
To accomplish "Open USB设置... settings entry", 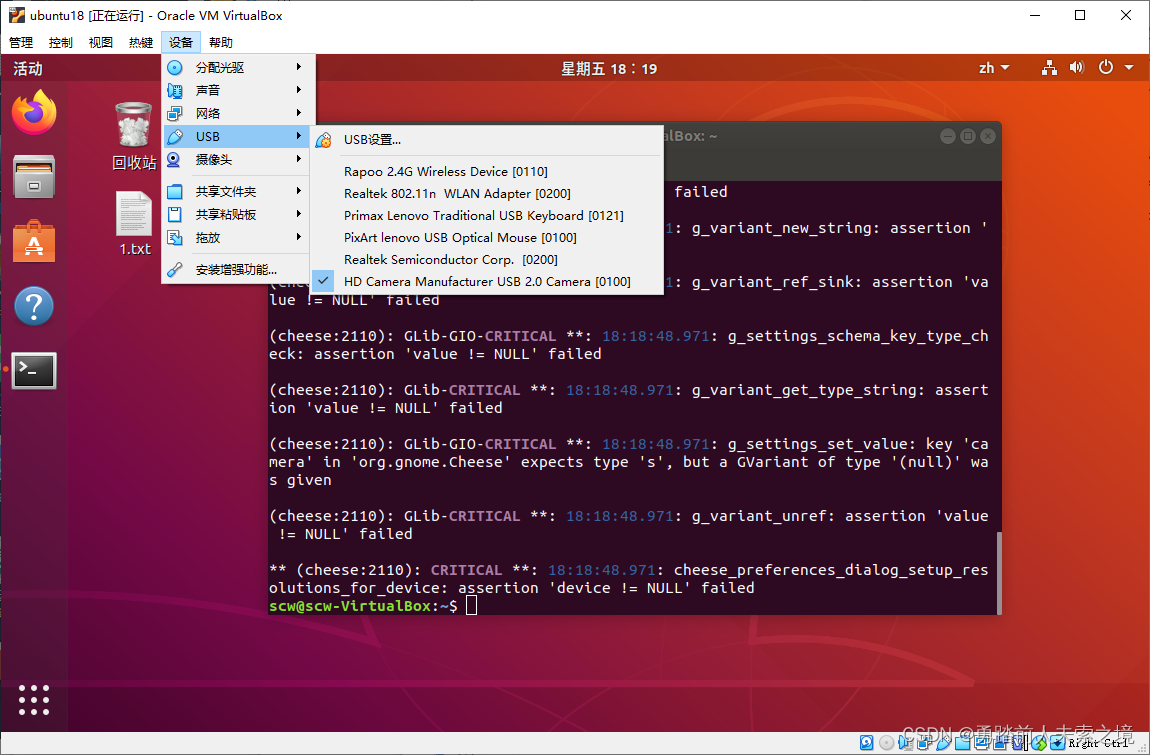I will 487,139.
